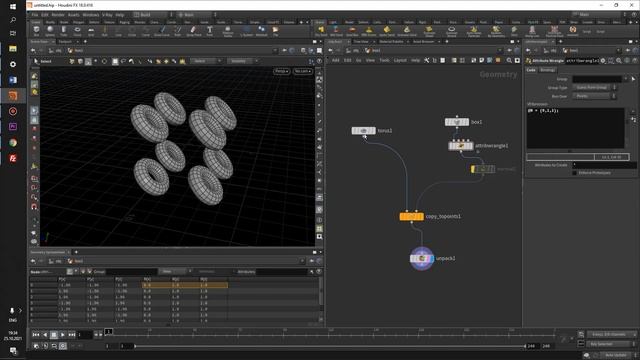The height and width of the screenshot is (360, 640).
Task: Select the Grid shelf tool
Action: click(x=91, y=31)
